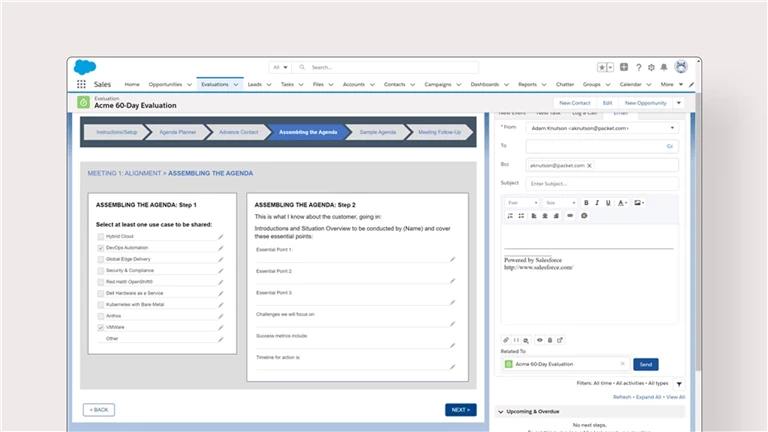
Task: Open the activity filter funnel icon
Action: coord(679,383)
